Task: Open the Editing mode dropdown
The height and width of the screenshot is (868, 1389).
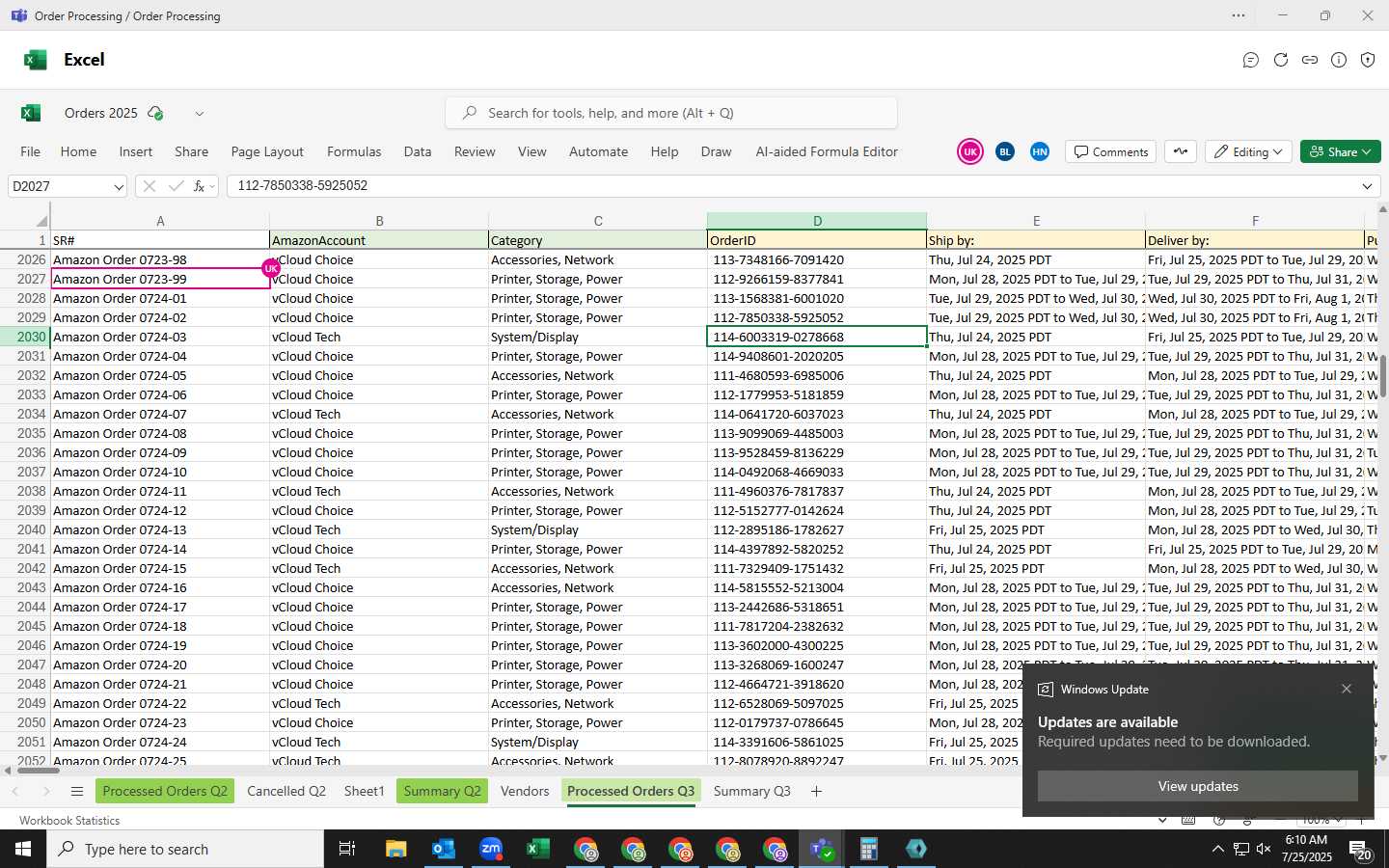Action: click(1248, 151)
